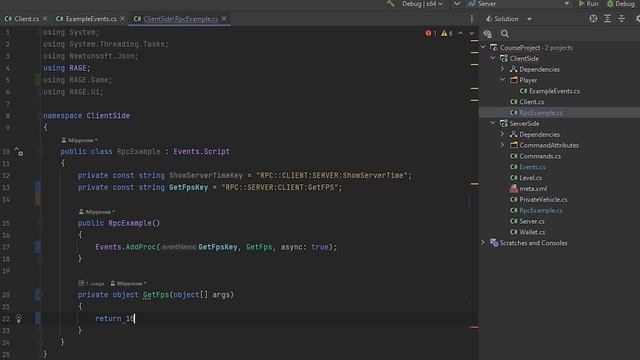Click the ClientSide namespace name in code
Screen dimensions: 640x360
[108, 116]
